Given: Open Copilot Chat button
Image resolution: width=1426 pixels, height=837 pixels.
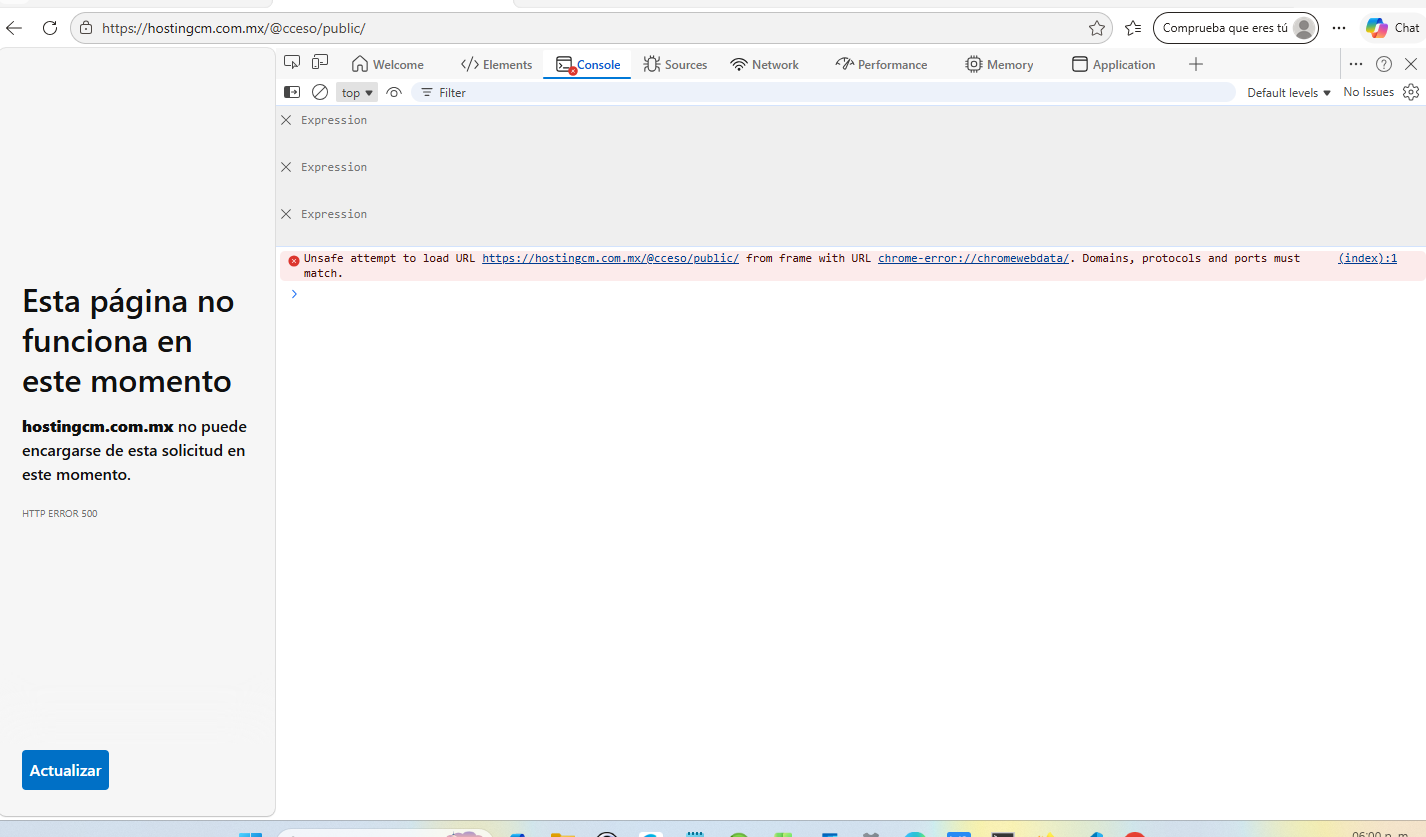Looking at the screenshot, I should pos(1392,28).
